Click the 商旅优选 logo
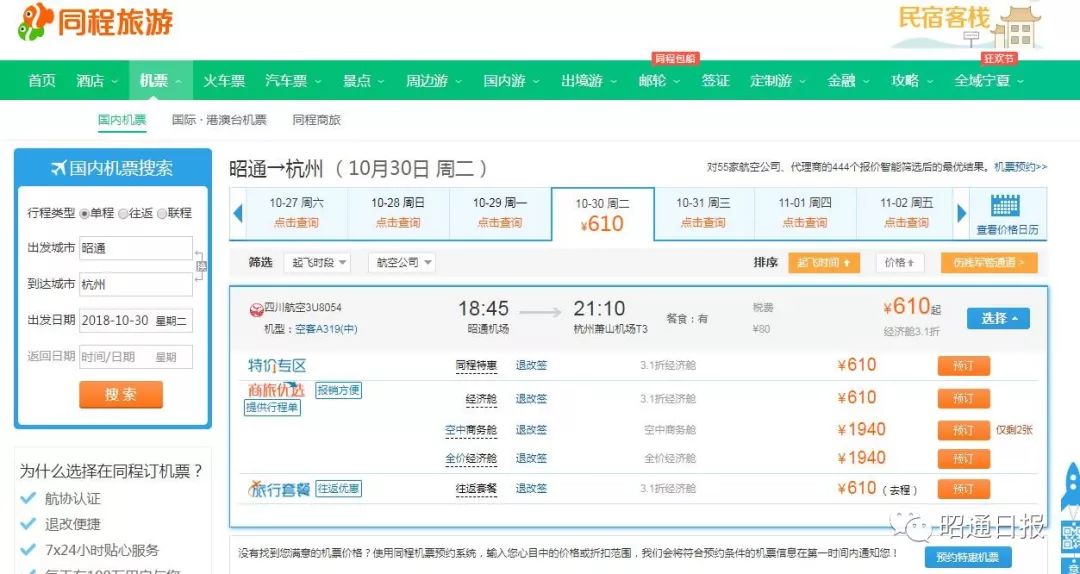1080x574 pixels. (x=276, y=389)
